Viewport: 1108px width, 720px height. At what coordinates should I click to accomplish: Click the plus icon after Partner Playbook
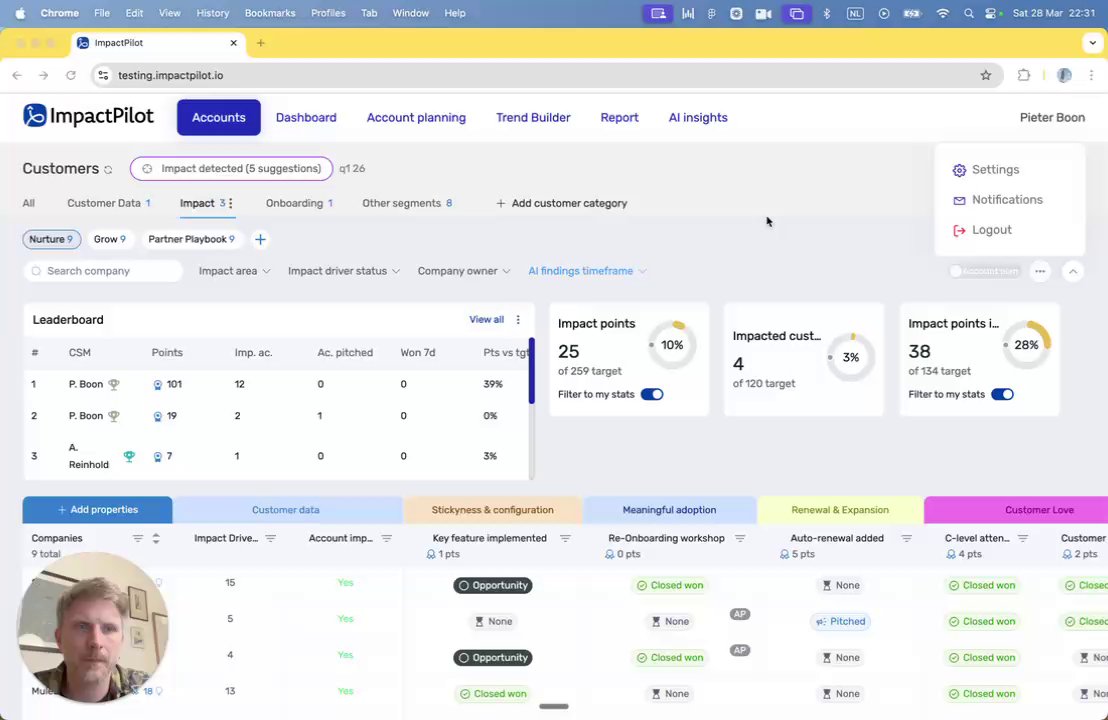pos(260,240)
